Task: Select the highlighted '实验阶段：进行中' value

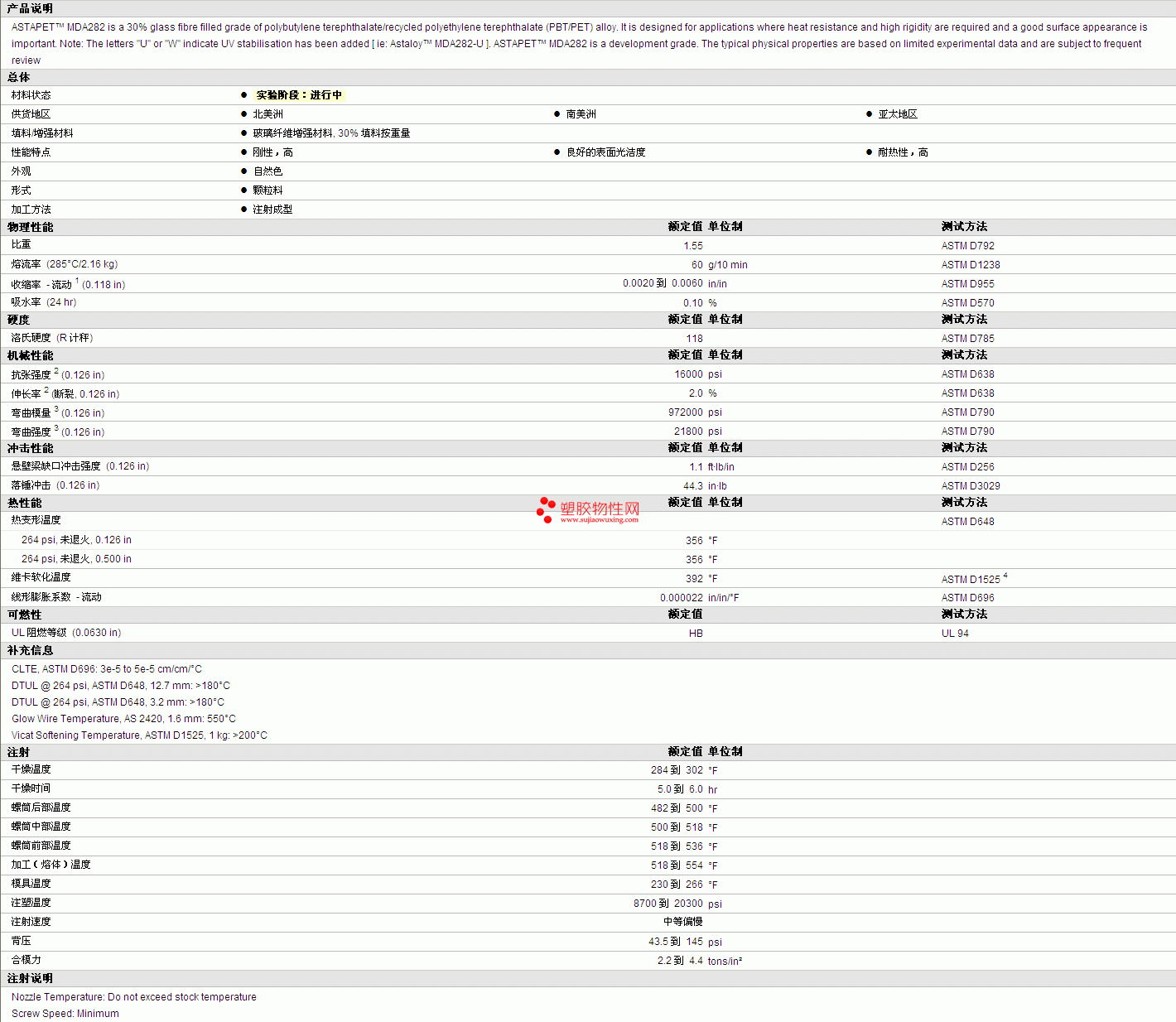Action: [x=299, y=95]
